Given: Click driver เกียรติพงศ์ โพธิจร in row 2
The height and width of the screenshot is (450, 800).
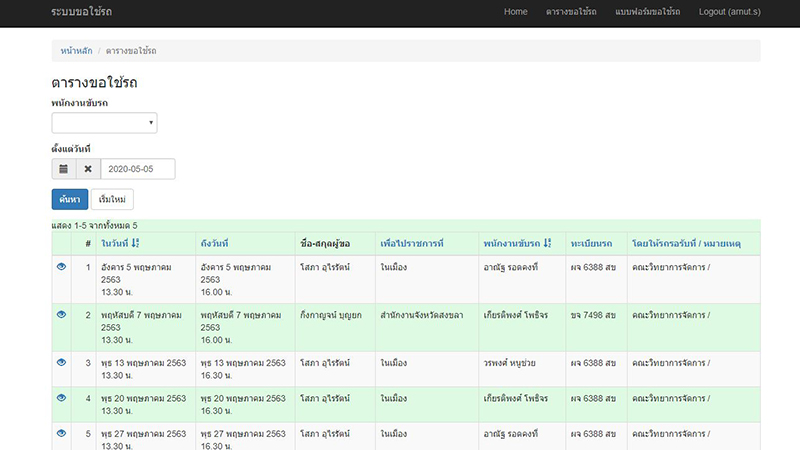Looking at the screenshot, I should [515, 315].
